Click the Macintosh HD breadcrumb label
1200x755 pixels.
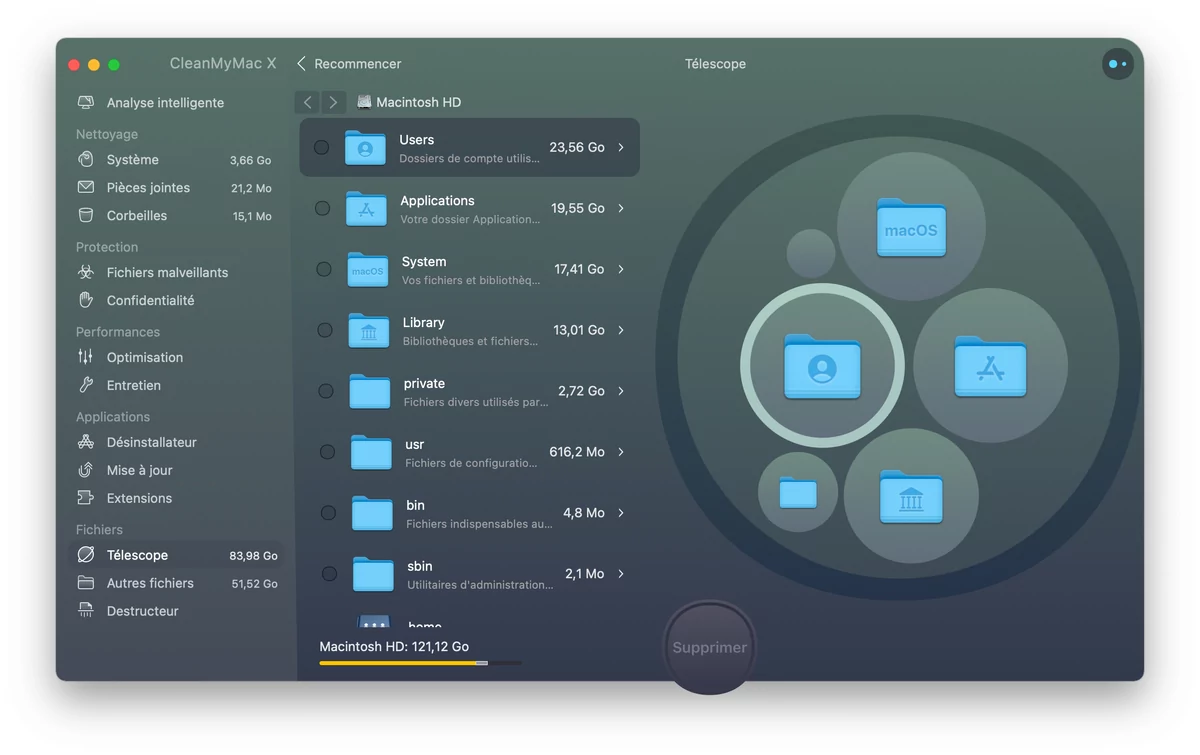click(x=418, y=102)
